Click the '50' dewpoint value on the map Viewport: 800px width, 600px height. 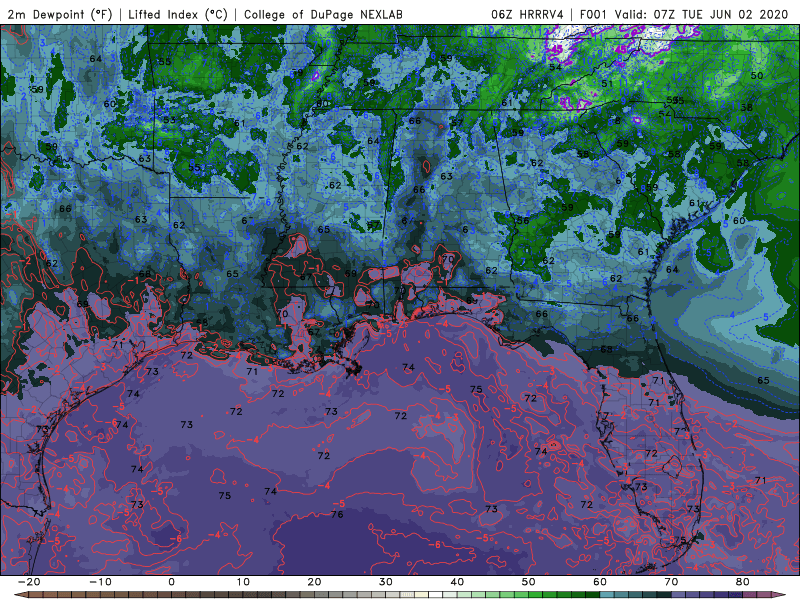(757, 76)
